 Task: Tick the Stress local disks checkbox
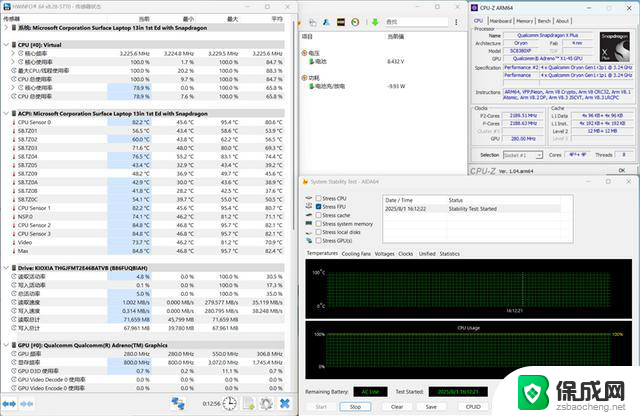pyautogui.click(x=318, y=232)
